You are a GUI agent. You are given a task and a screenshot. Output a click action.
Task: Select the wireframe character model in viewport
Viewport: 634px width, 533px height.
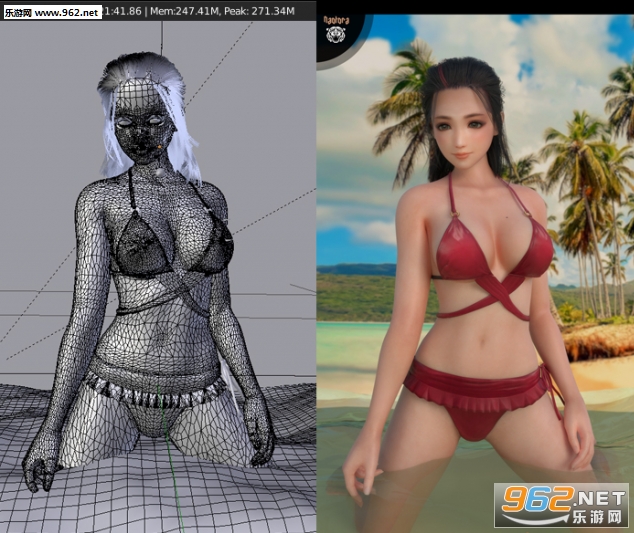pyautogui.click(x=148, y=270)
